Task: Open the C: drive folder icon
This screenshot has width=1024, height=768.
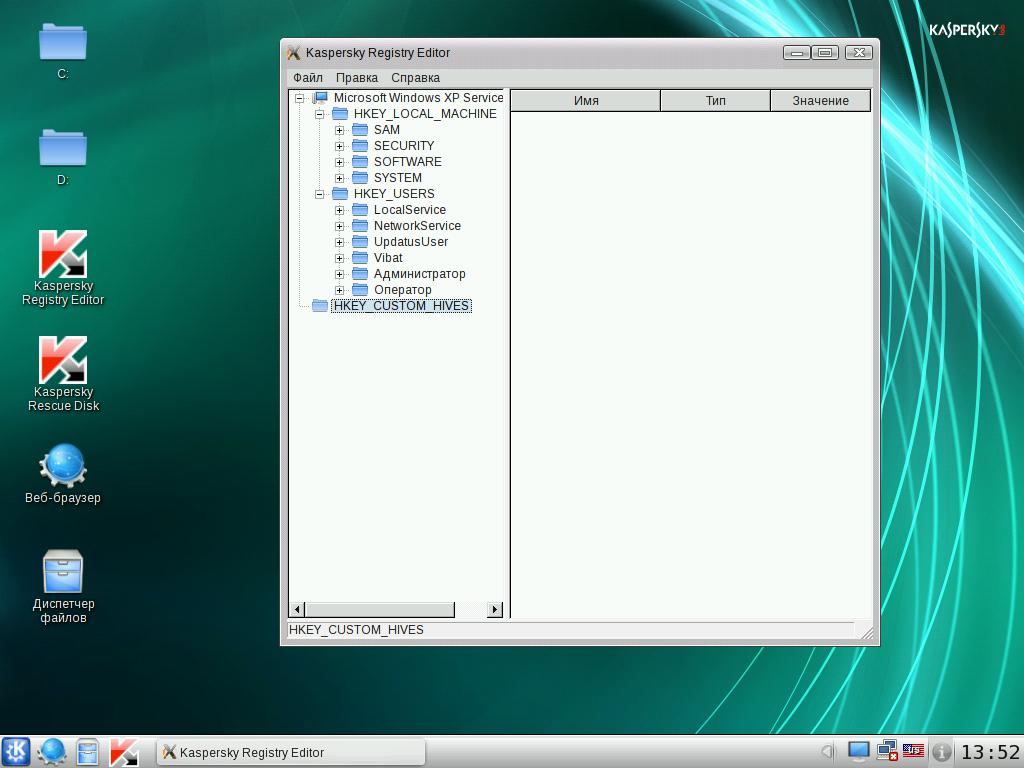Action: 63,43
